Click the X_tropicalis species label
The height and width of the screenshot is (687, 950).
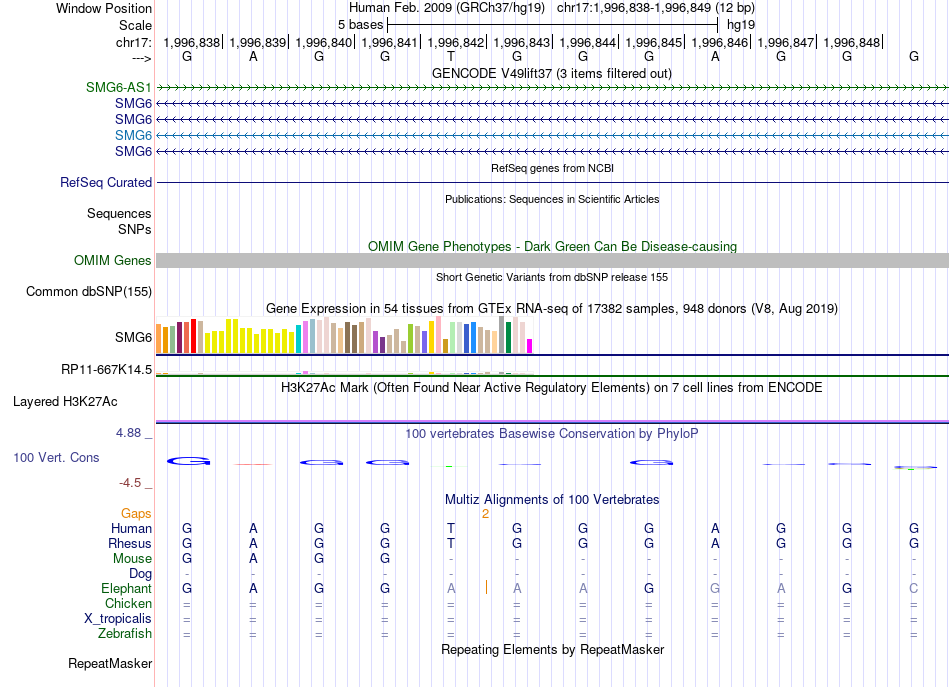[x=118, y=619]
